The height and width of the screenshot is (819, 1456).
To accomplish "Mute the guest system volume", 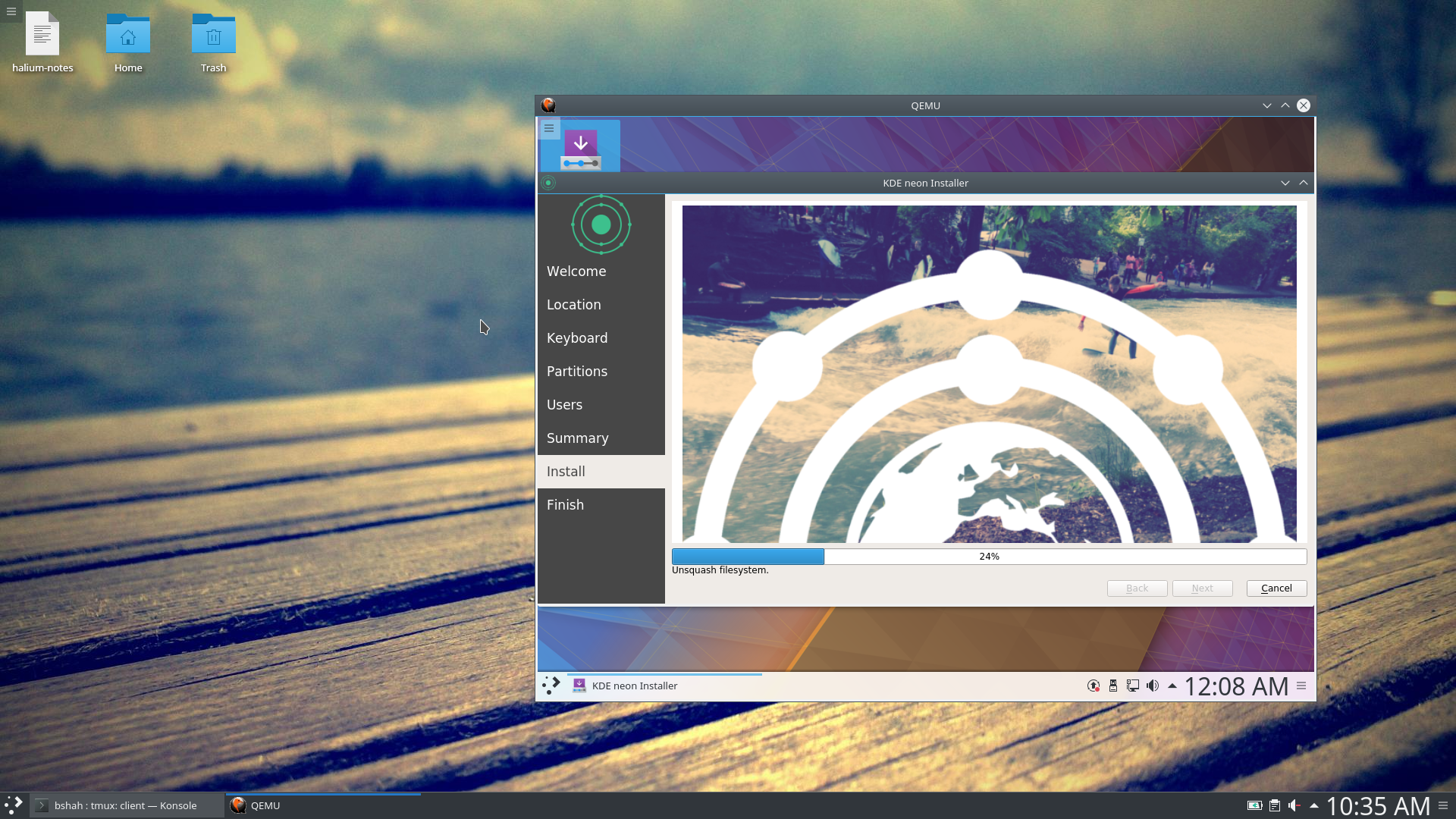I will click(1152, 685).
